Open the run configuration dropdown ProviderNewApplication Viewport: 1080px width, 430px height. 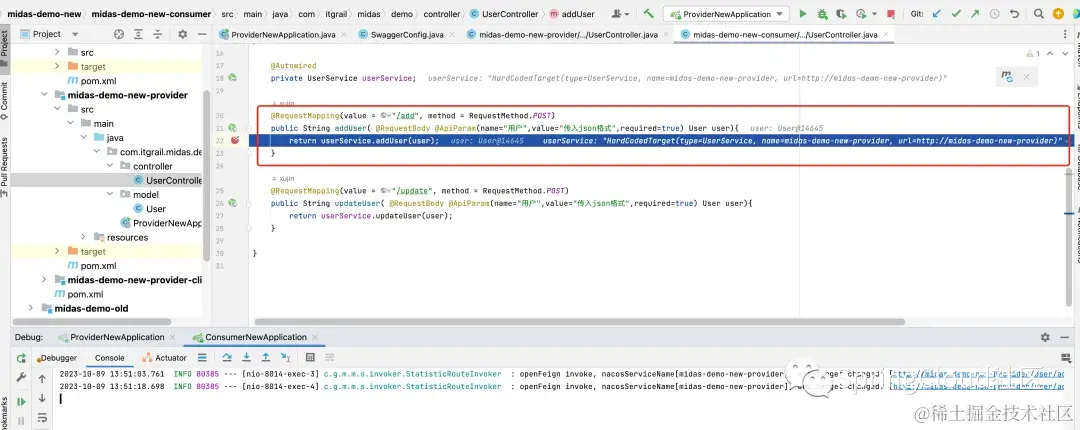pos(726,14)
